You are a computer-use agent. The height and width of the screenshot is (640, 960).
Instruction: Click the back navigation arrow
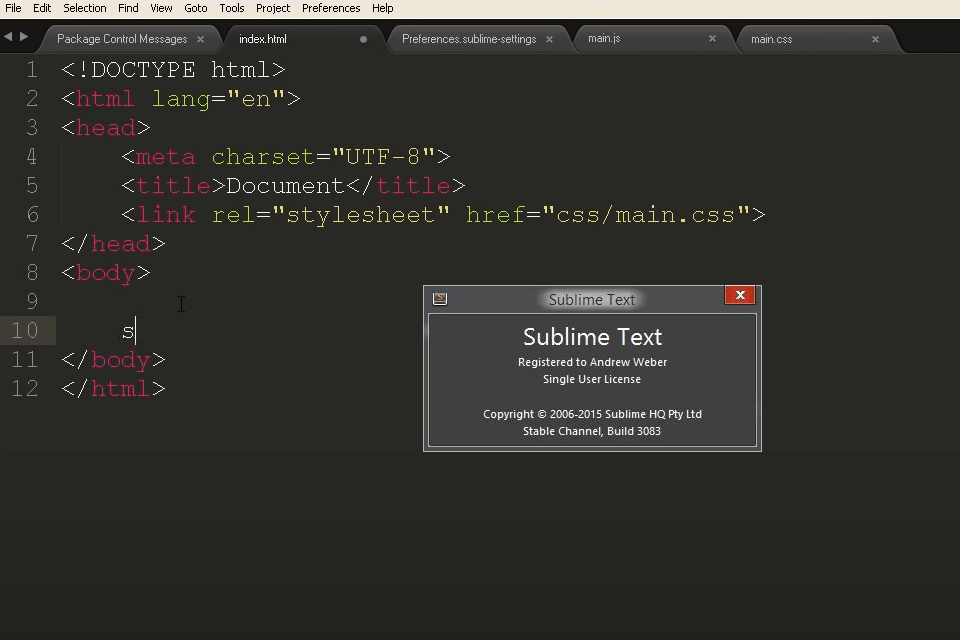click(x=8, y=35)
